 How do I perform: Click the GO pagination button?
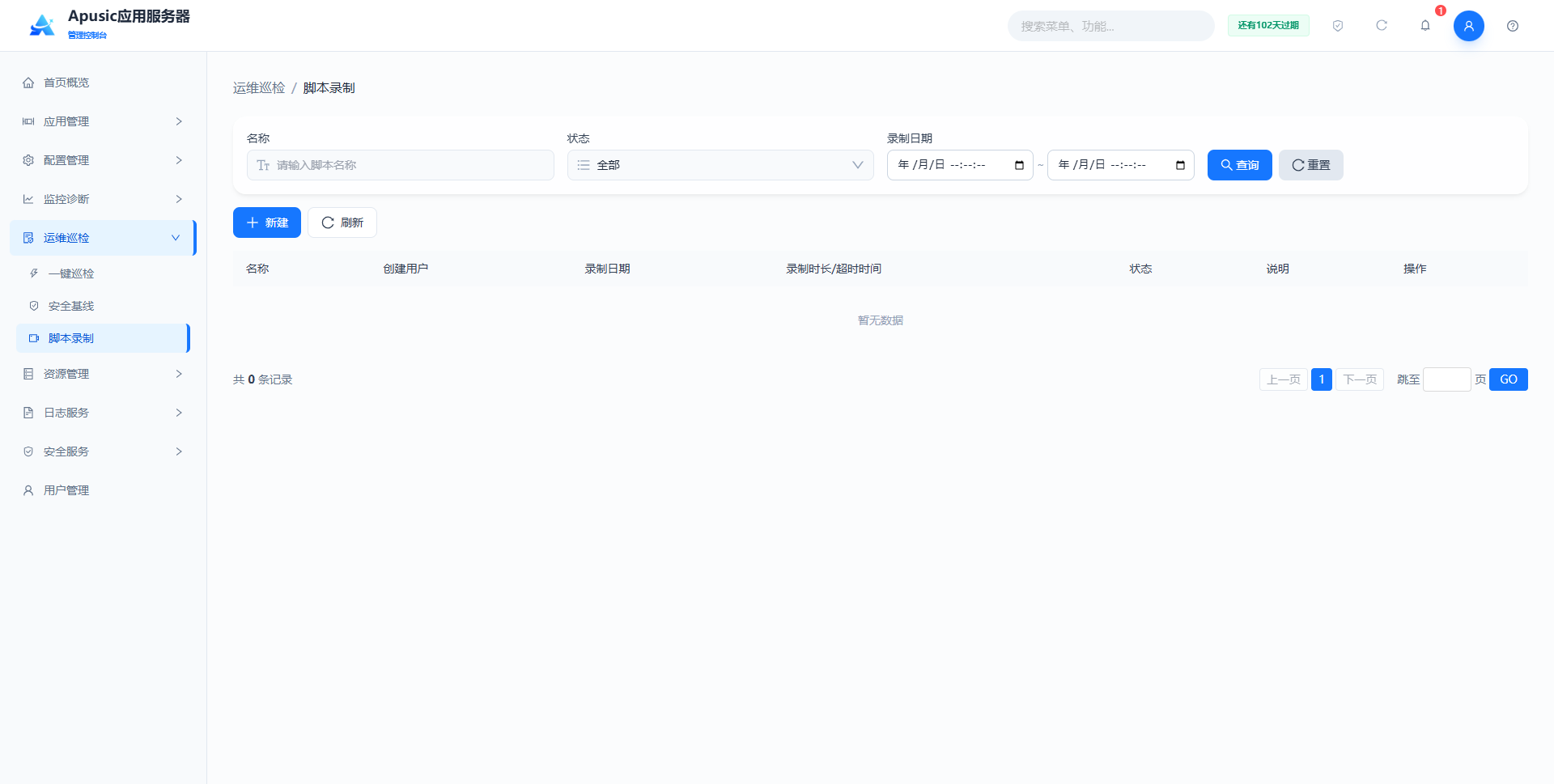tap(1509, 379)
